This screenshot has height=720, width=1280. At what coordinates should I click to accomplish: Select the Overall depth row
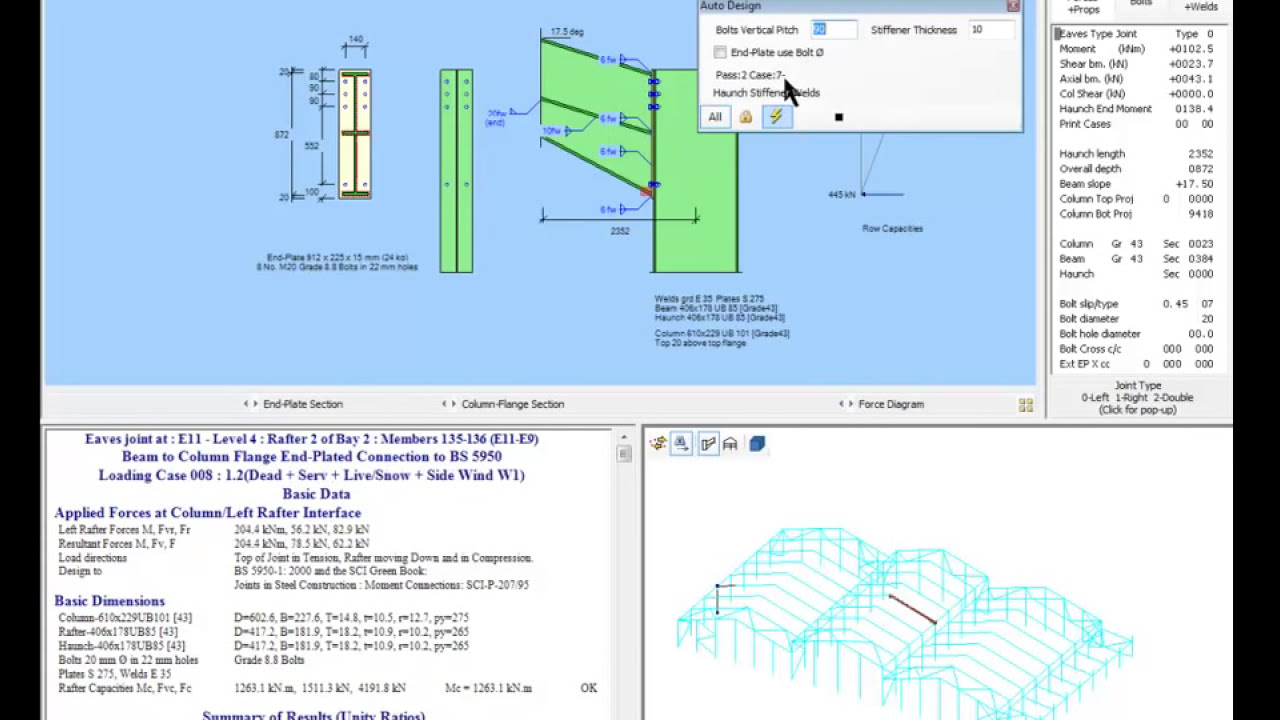point(1137,169)
